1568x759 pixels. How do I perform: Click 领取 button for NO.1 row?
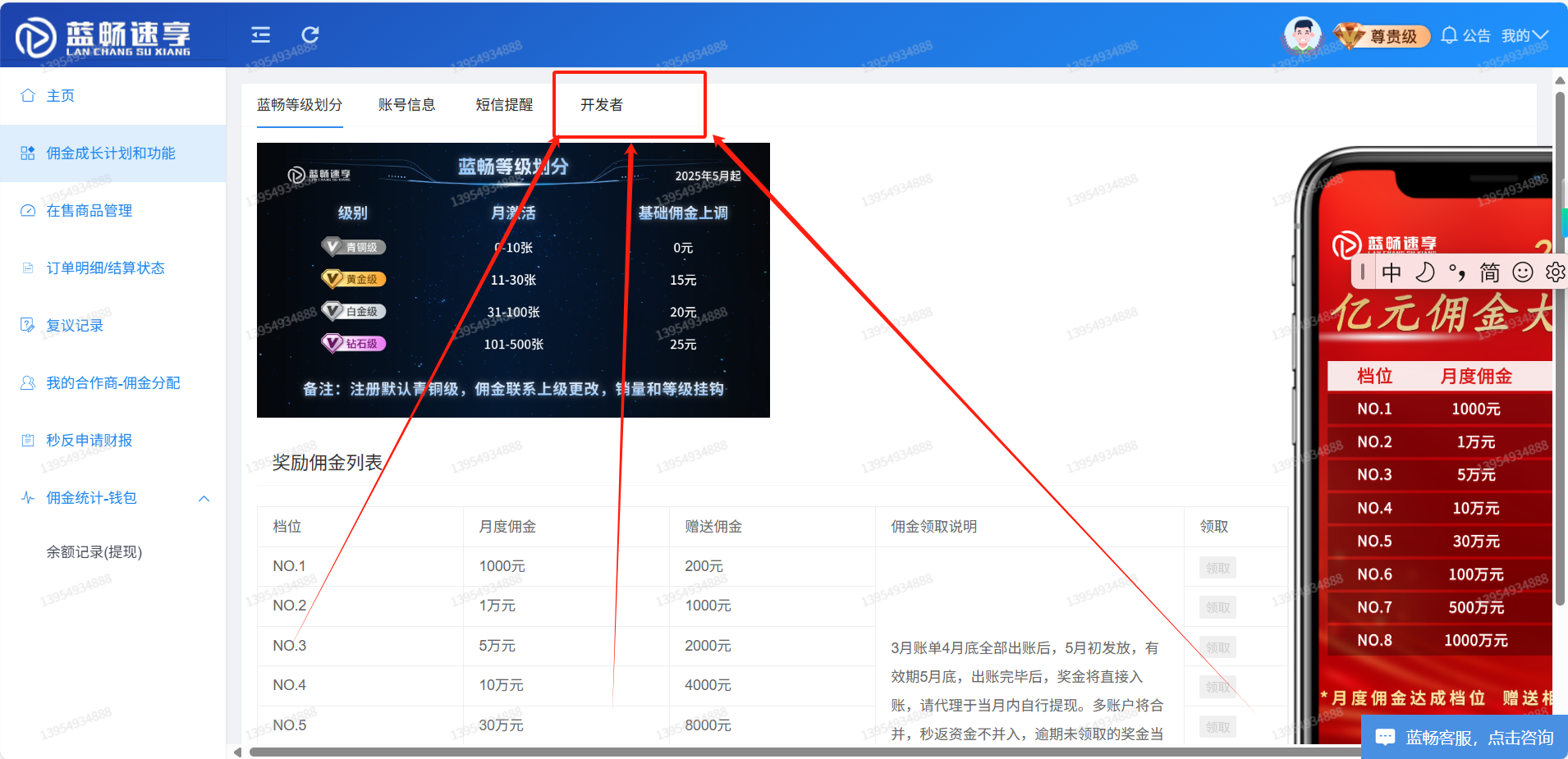[x=1217, y=568]
